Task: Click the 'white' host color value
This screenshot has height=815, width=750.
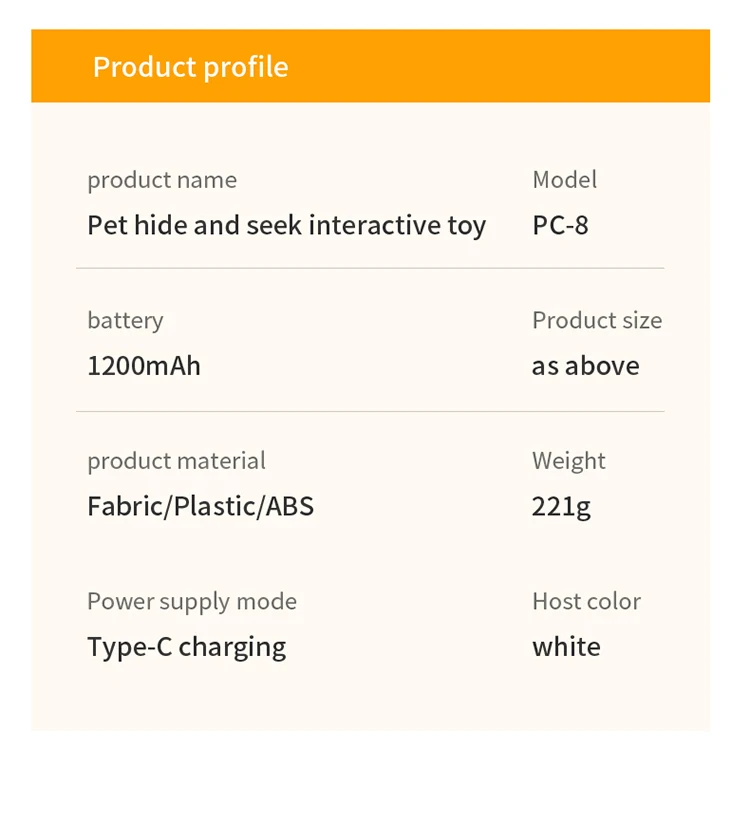Action: click(566, 647)
